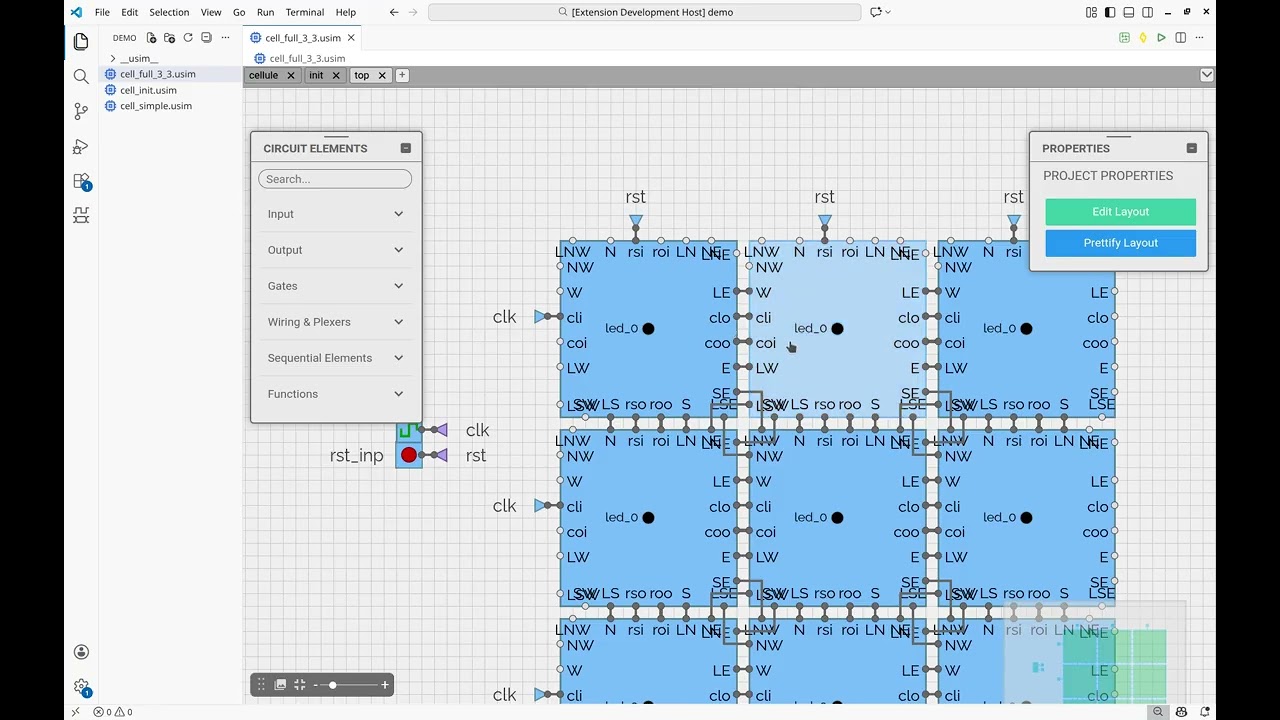Switch to the init circuit tab
This screenshot has width=1280, height=720.
click(316, 75)
